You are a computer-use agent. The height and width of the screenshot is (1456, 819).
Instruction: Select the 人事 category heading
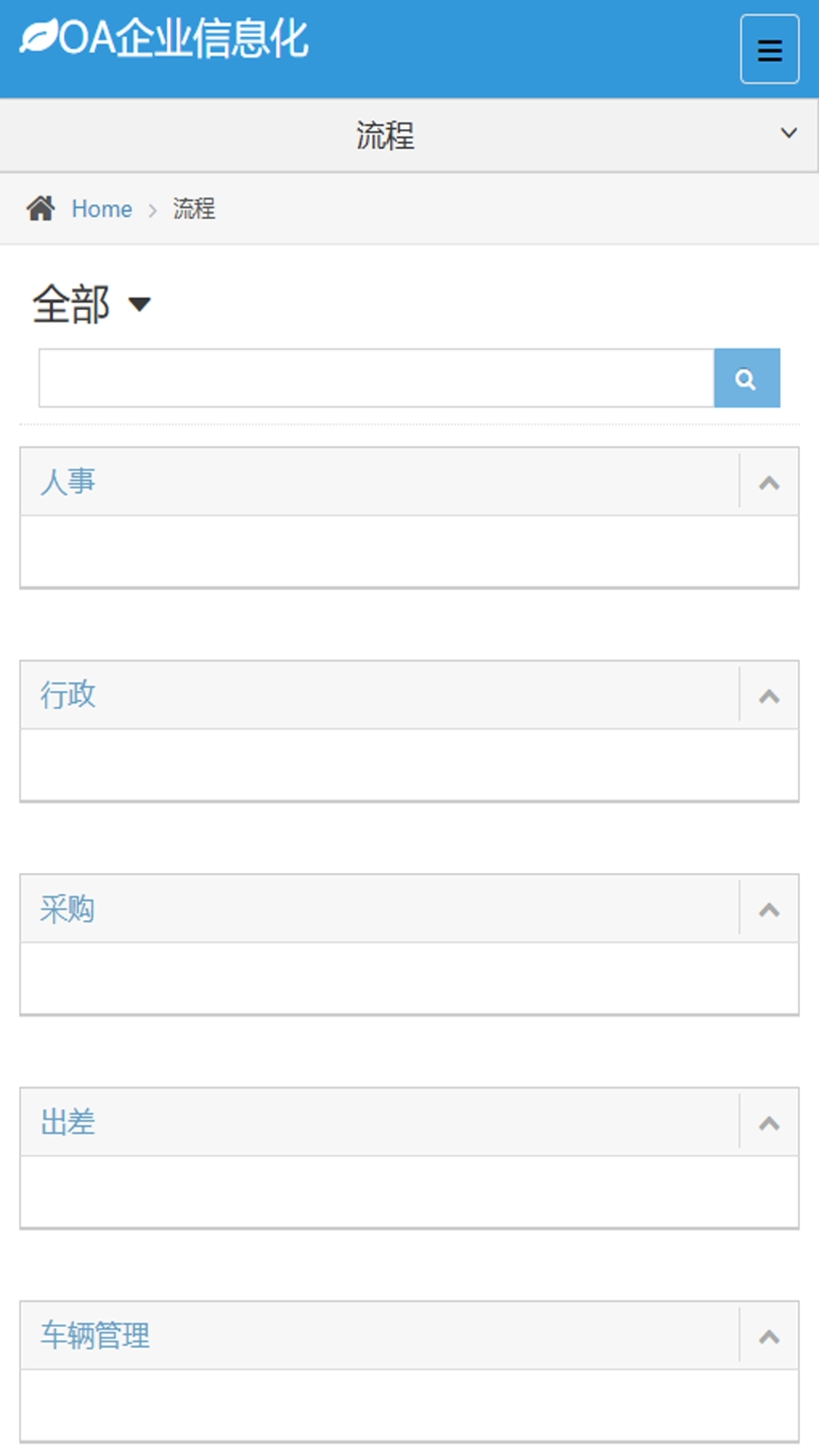[x=67, y=480]
